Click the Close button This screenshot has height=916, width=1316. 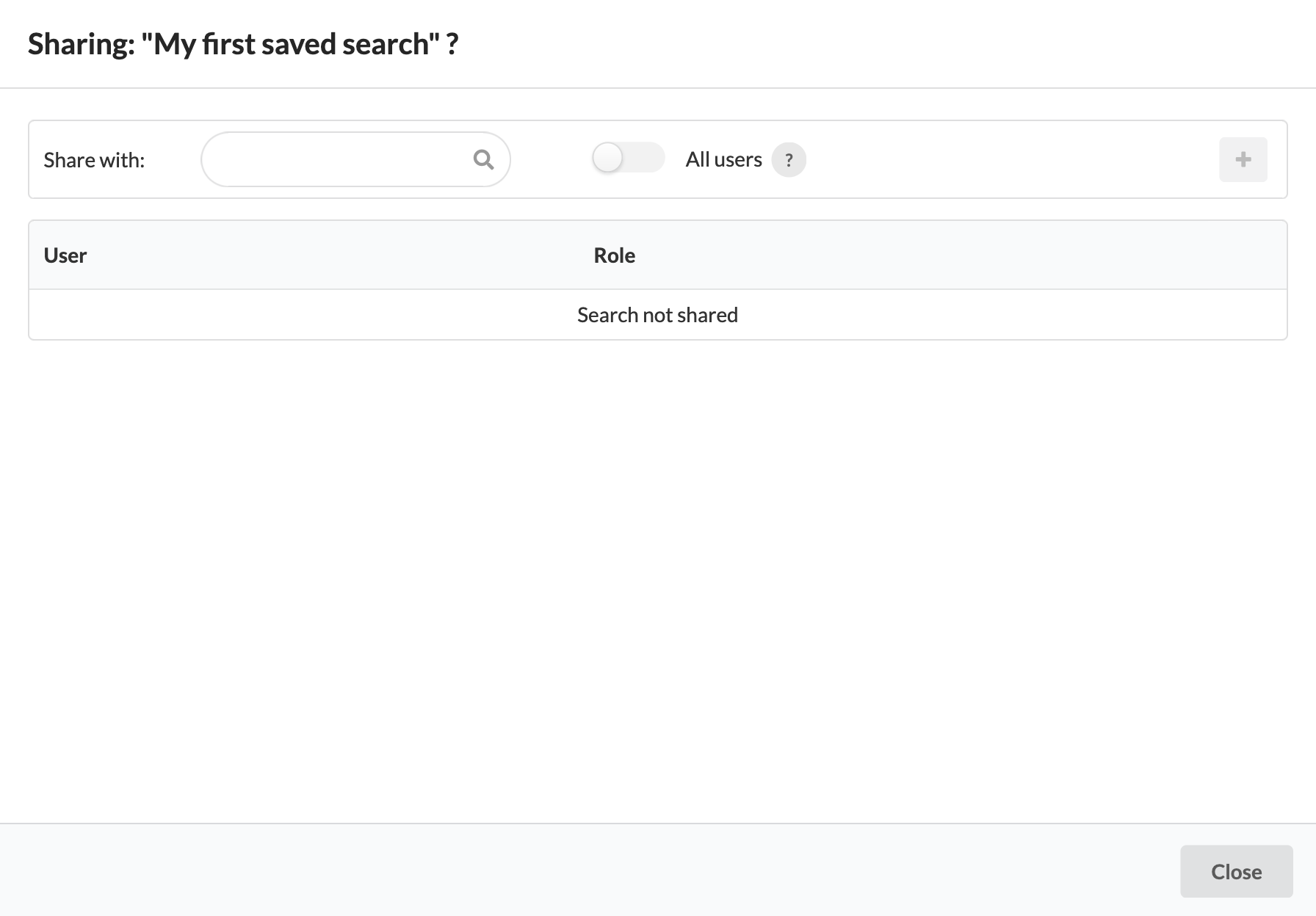click(x=1237, y=871)
